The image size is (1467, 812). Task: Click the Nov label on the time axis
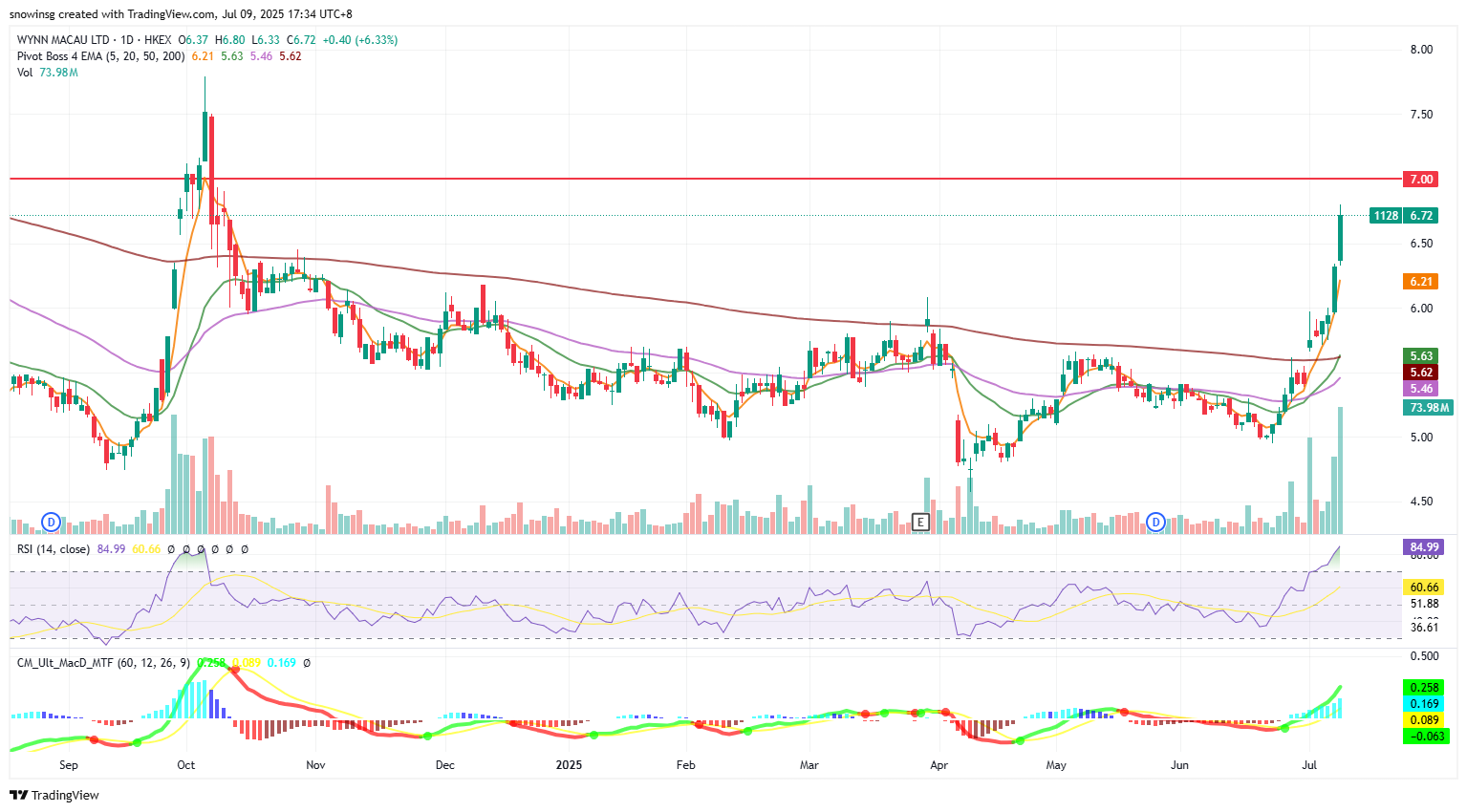pos(315,765)
